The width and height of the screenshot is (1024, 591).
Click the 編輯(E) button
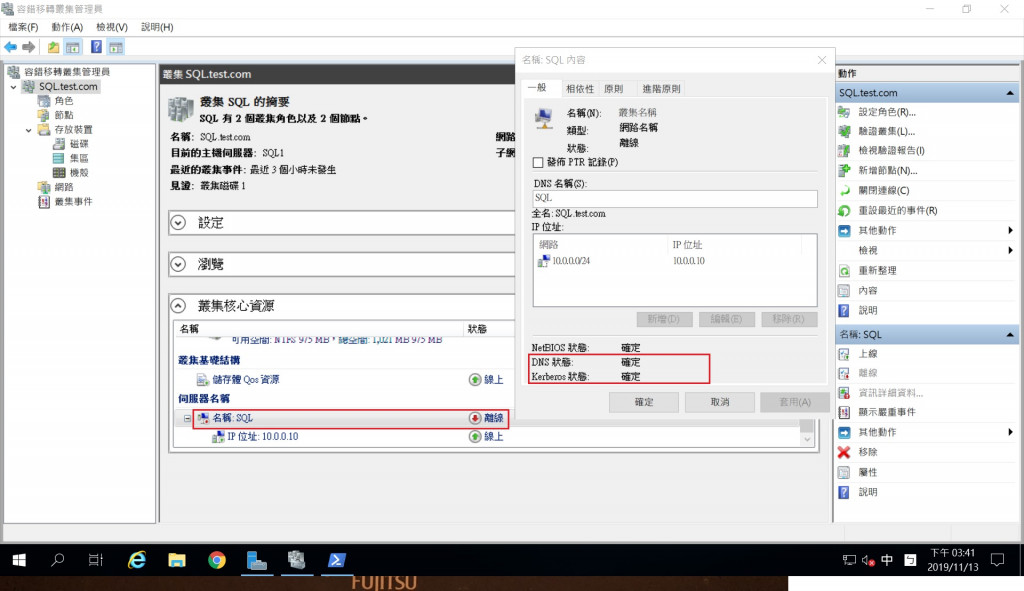[726, 319]
